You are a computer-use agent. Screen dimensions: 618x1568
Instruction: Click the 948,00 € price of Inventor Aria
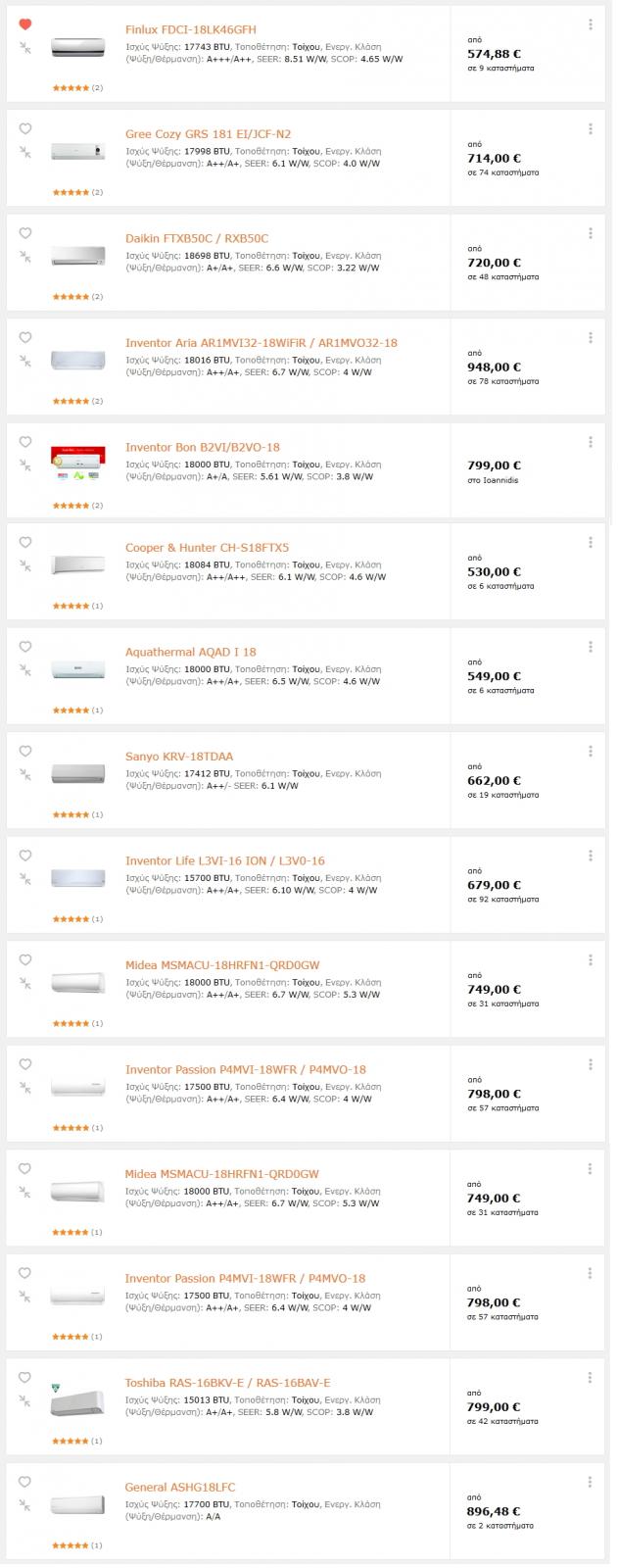point(495,367)
